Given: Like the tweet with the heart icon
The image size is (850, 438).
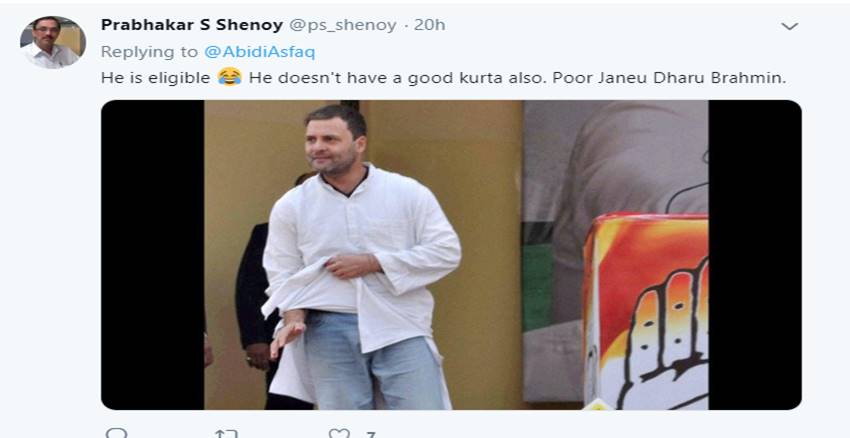Looking at the screenshot, I should coord(339,434).
